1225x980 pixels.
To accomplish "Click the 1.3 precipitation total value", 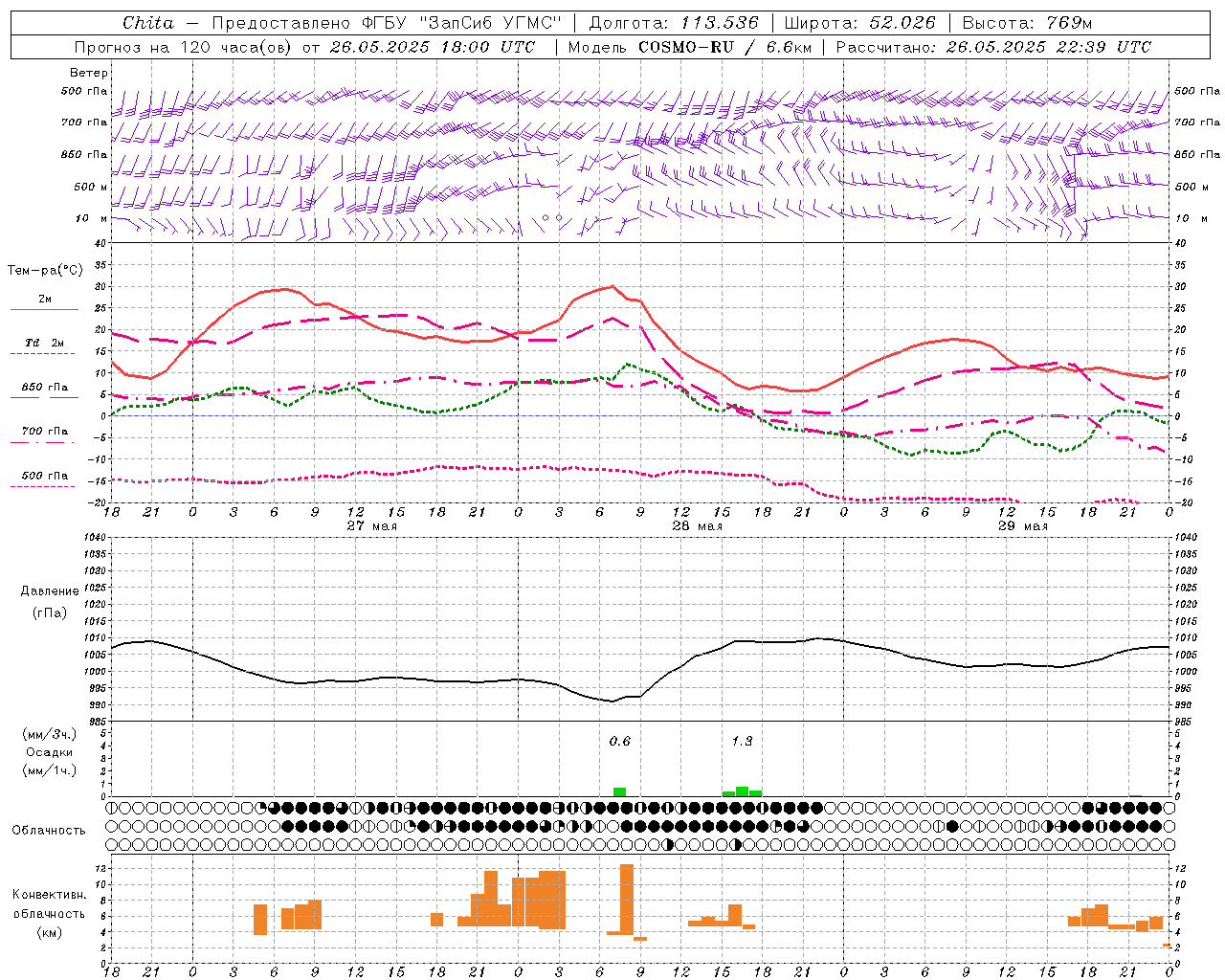I will point(742,741).
